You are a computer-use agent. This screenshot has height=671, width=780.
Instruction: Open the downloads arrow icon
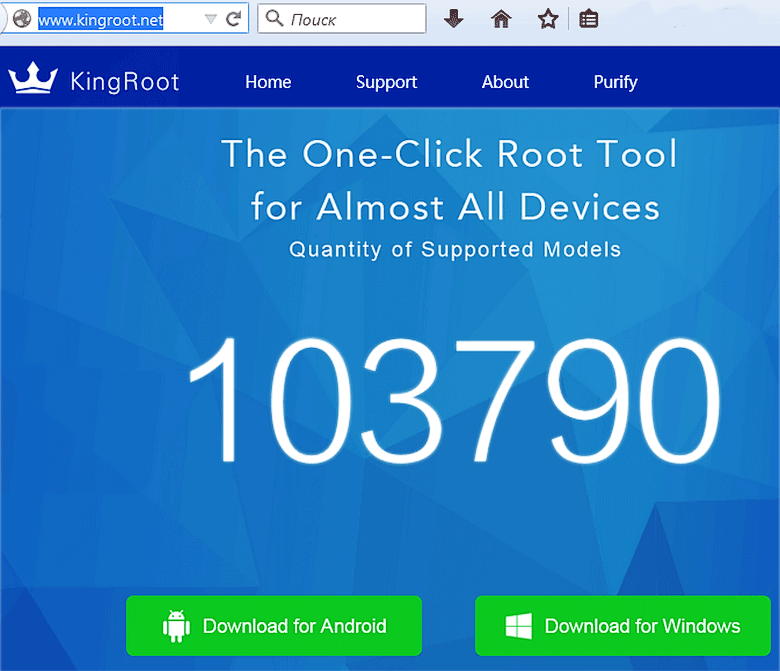453,19
